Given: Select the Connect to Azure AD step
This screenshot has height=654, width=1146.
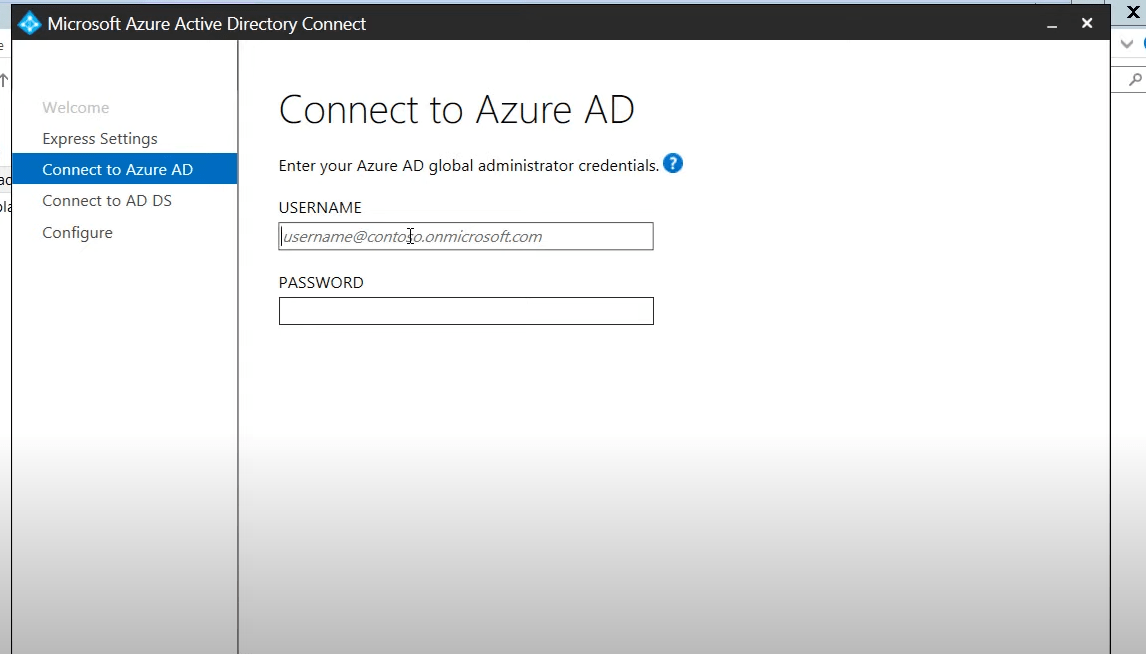Looking at the screenshot, I should point(125,169).
